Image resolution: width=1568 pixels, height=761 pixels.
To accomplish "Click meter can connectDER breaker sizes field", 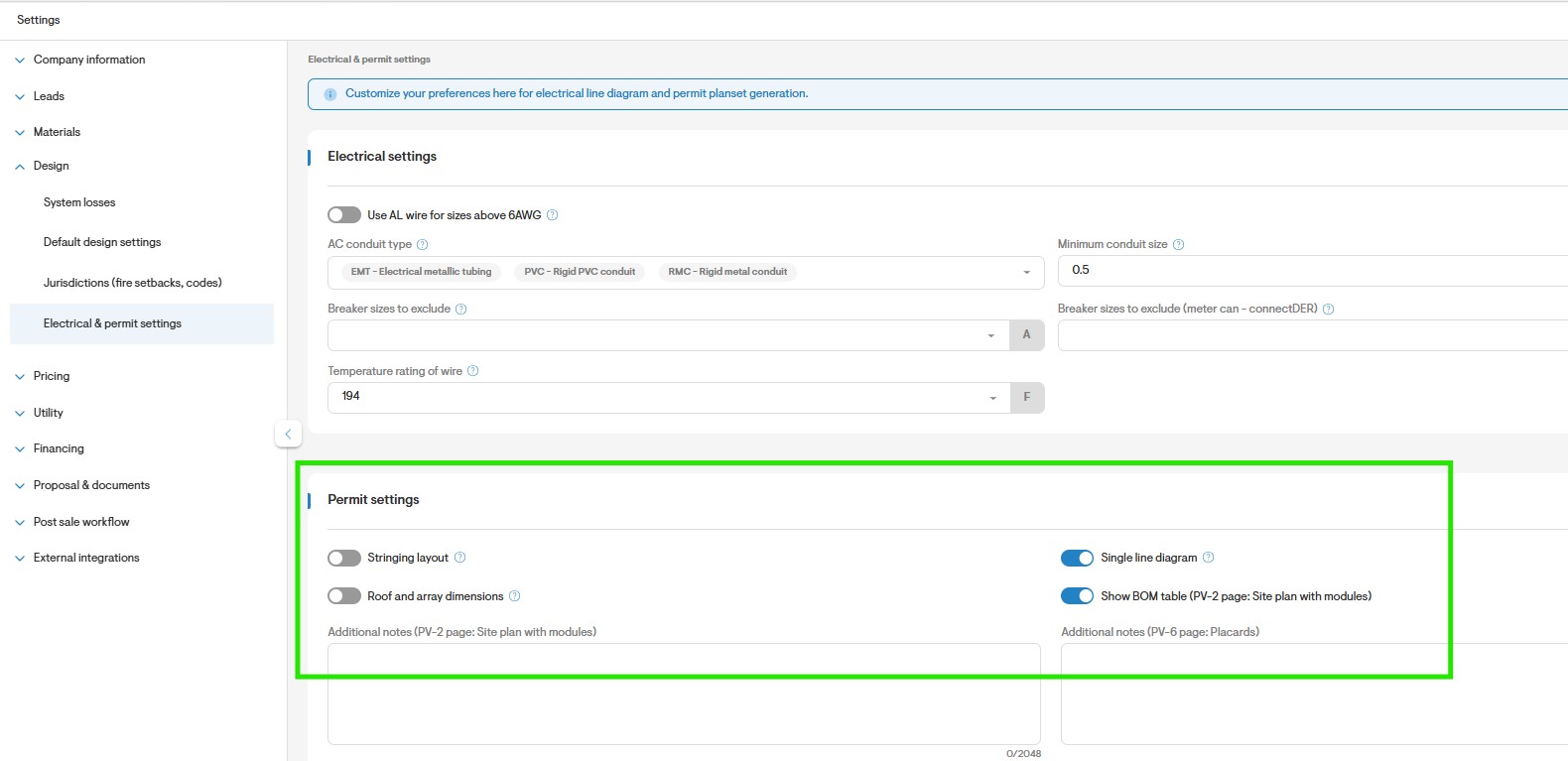I will pyautogui.click(x=1313, y=335).
